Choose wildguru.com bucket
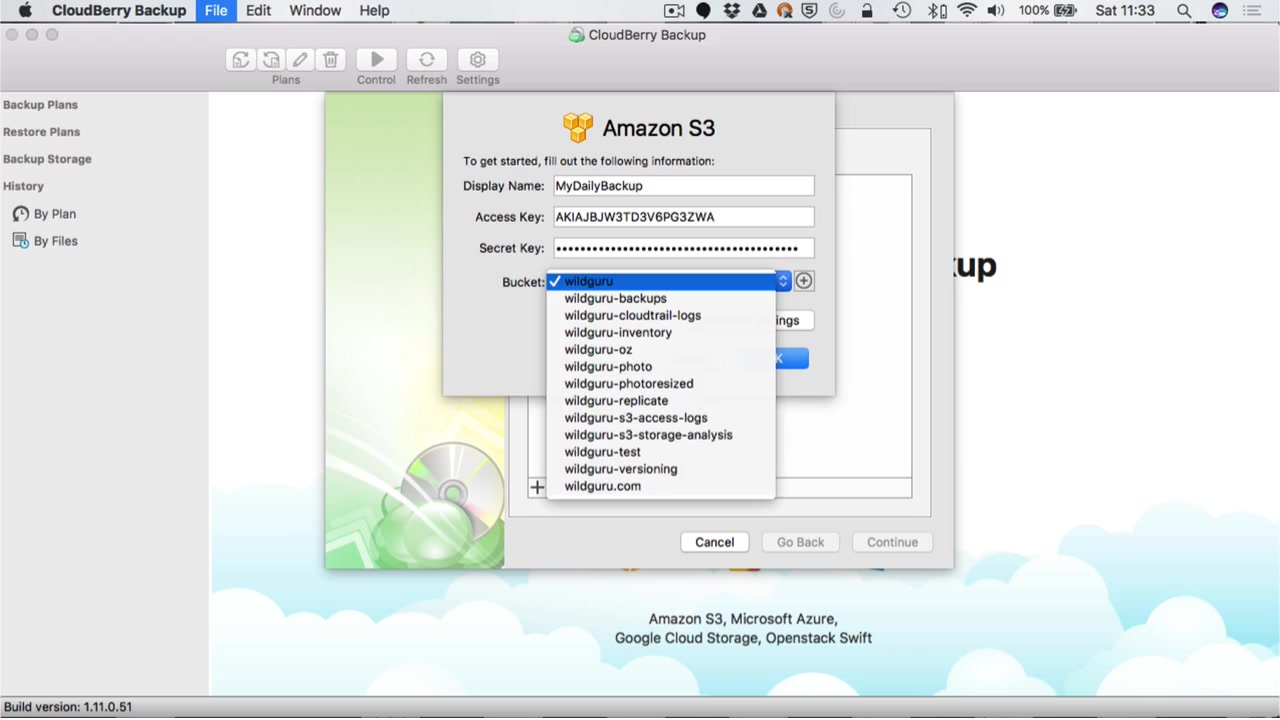This screenshot has height=720, width=1280. (x=661, y=485)
